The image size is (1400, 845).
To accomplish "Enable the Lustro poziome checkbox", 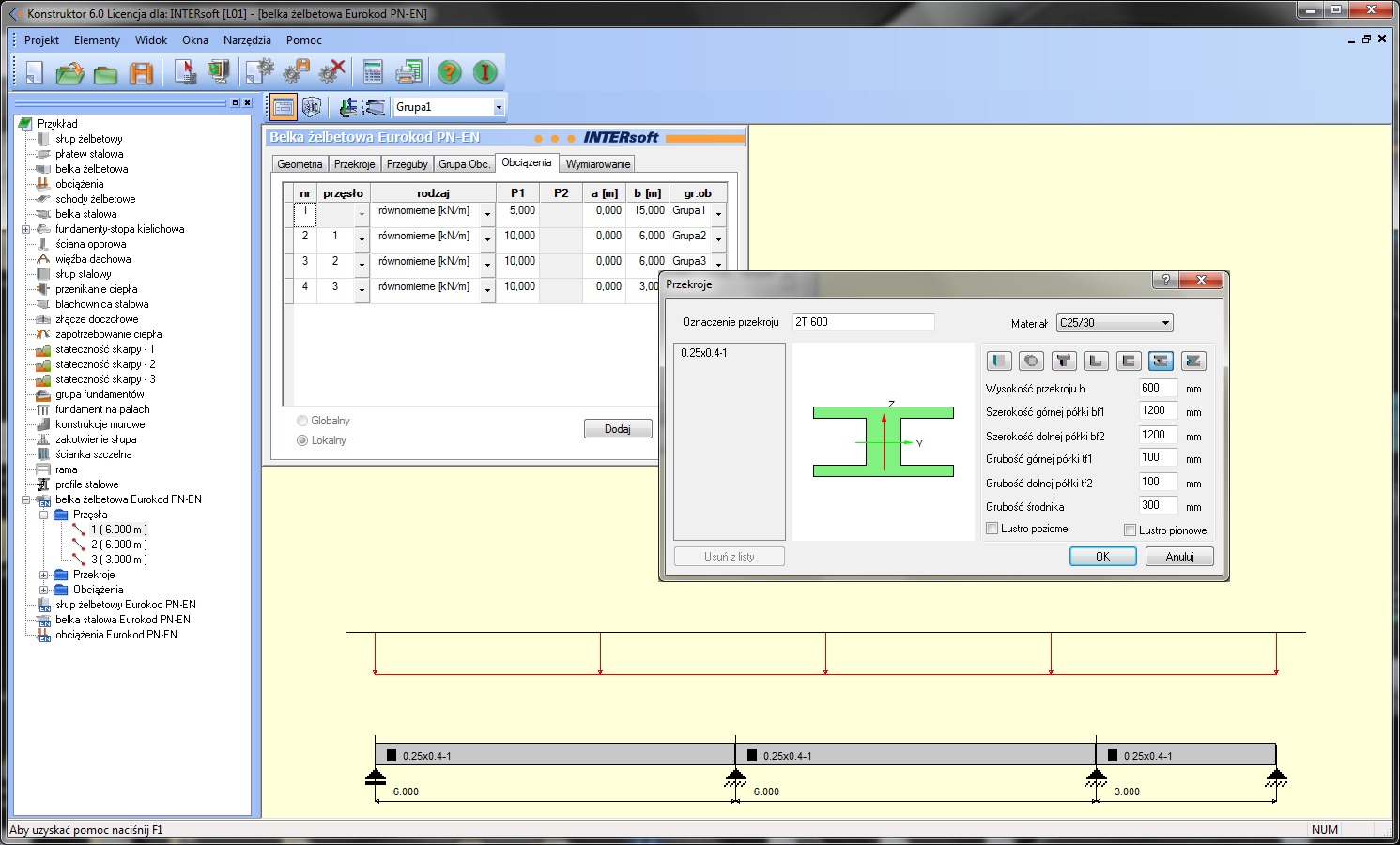I will [x=992, y=529].
